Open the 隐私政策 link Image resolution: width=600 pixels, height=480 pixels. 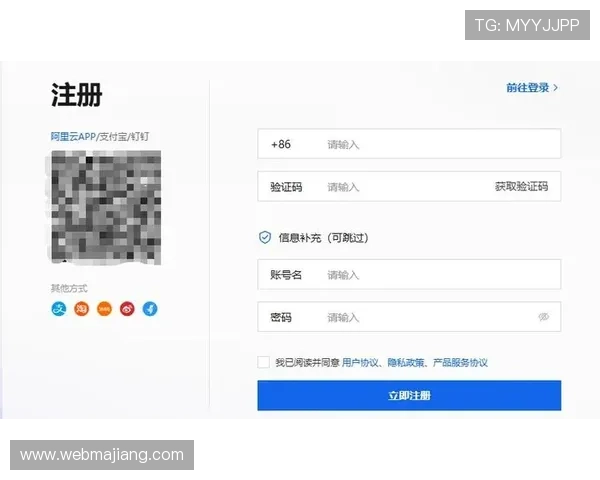[406, 362]
